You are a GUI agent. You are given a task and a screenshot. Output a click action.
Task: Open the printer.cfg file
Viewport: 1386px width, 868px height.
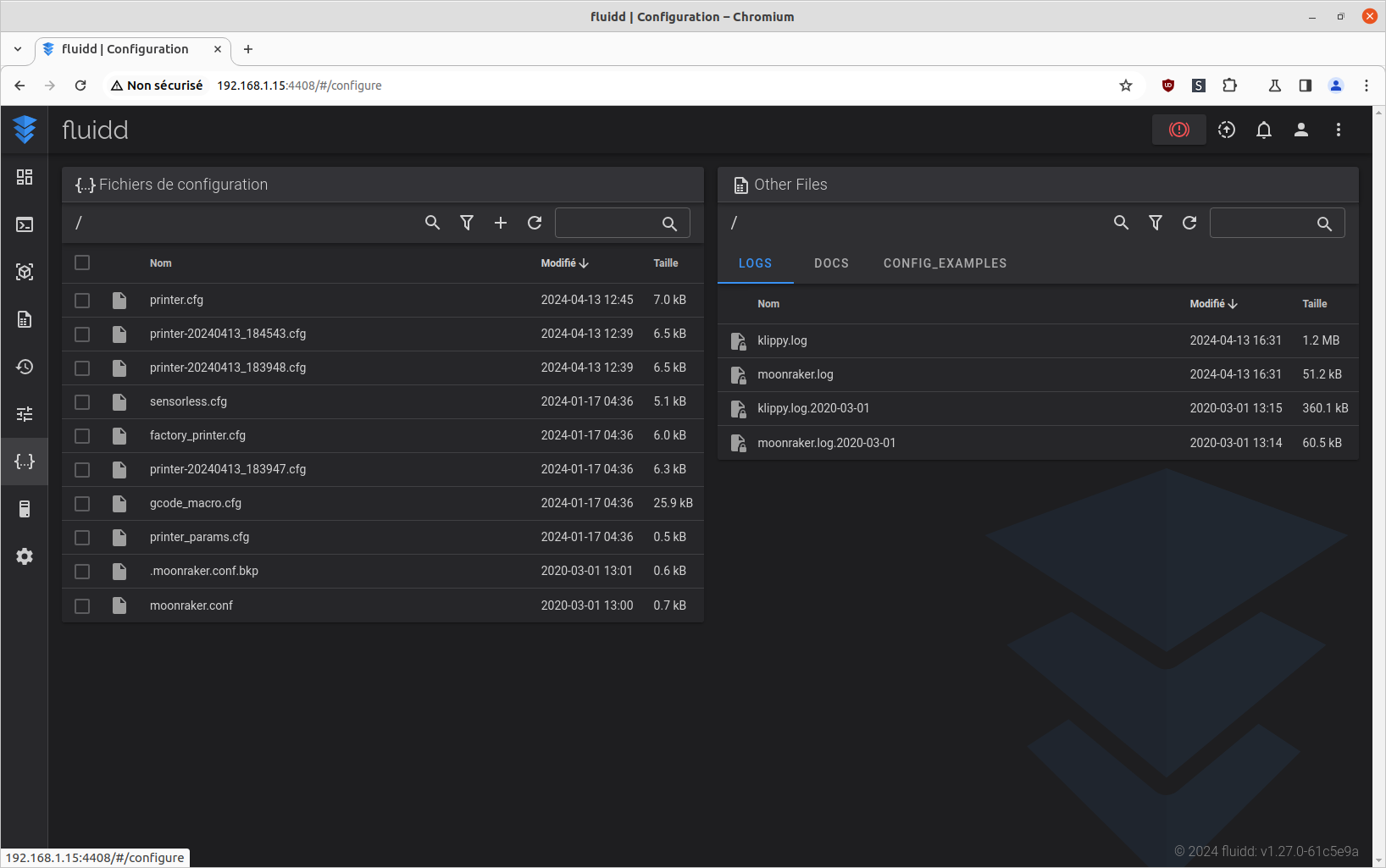pyautogui.click(x=176, y=301)
